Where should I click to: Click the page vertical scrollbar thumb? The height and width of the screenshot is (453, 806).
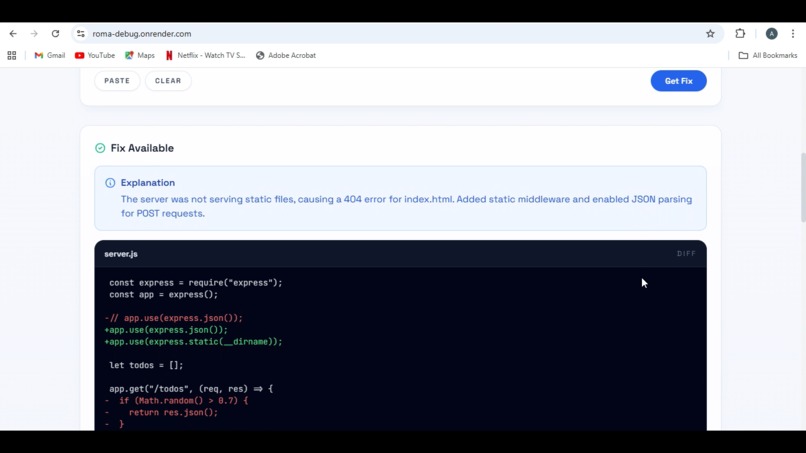(x=803, y=187)
